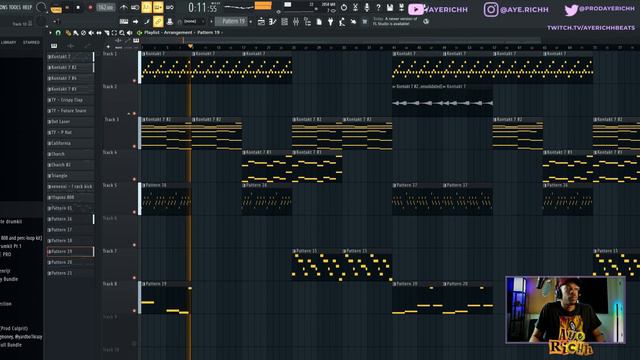640x360 pixels.
Task: Select TY - Crispy Clap in the picker
Action: (x=70, y=100)
